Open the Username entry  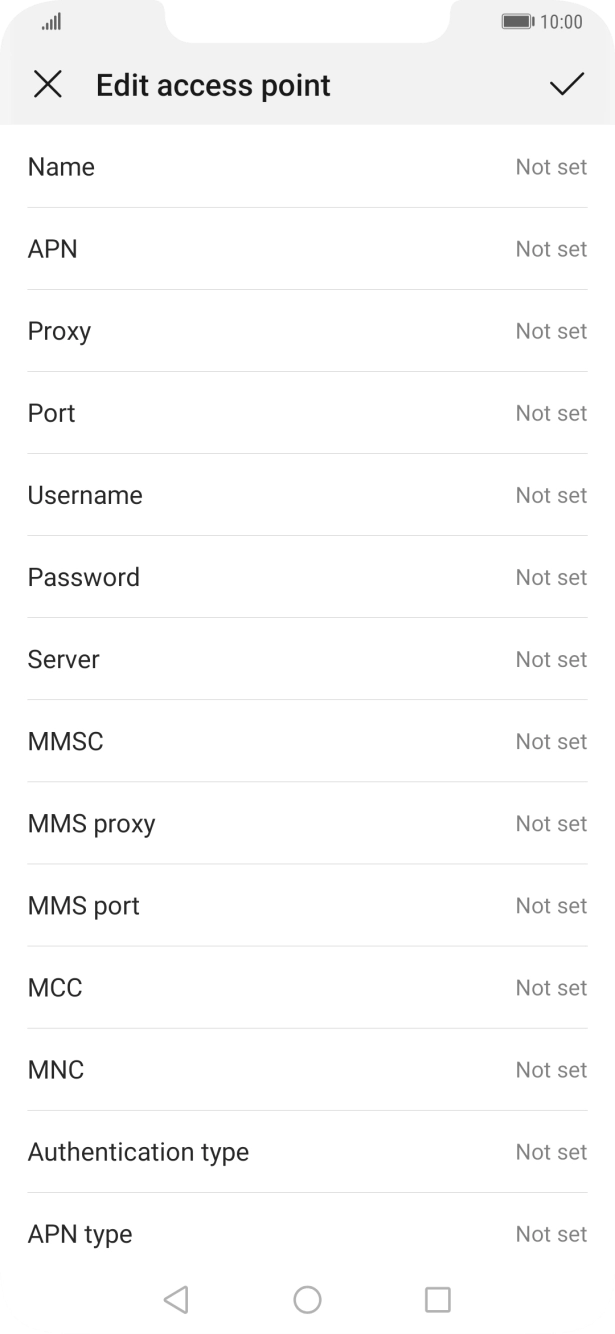tap(307, 495)
